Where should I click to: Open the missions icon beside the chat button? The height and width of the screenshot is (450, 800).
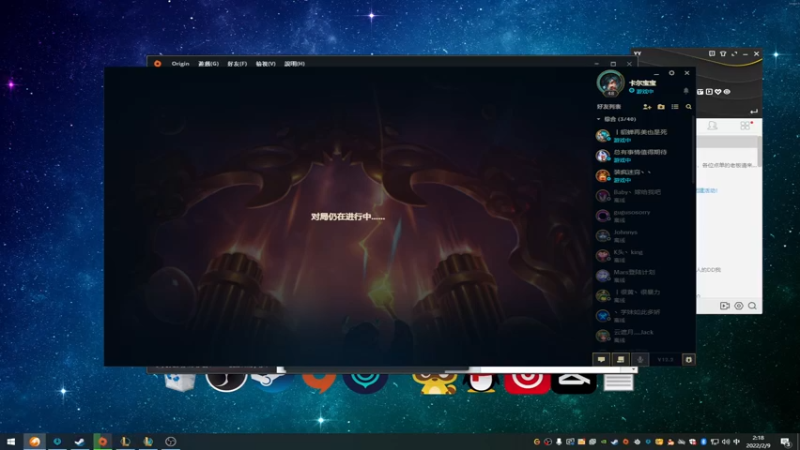pos(620,360)
